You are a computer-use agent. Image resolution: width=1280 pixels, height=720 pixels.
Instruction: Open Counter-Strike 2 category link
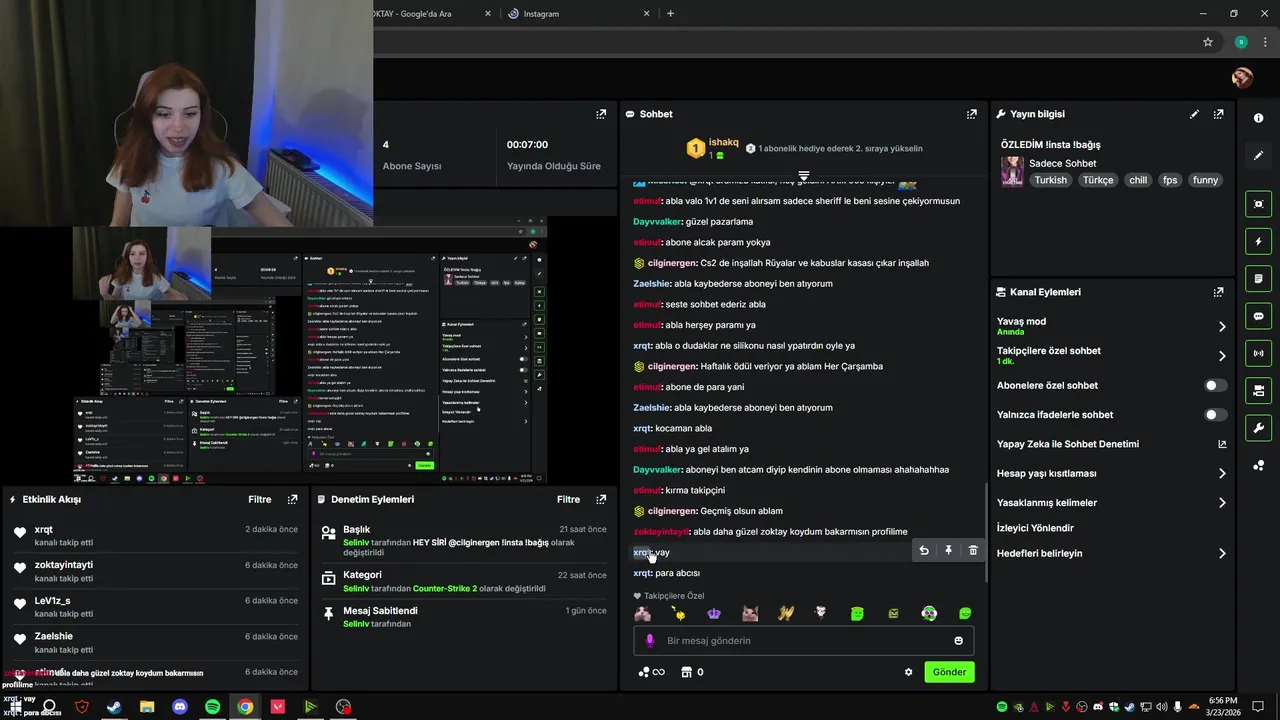445,588
